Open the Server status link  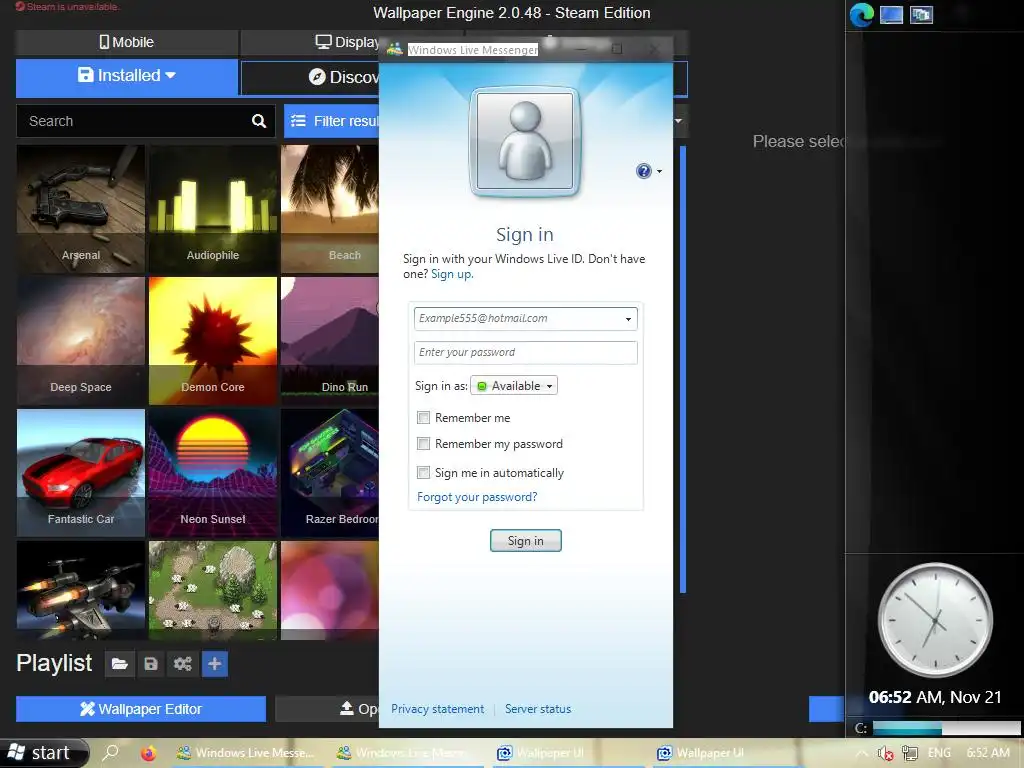coord(538,709)
